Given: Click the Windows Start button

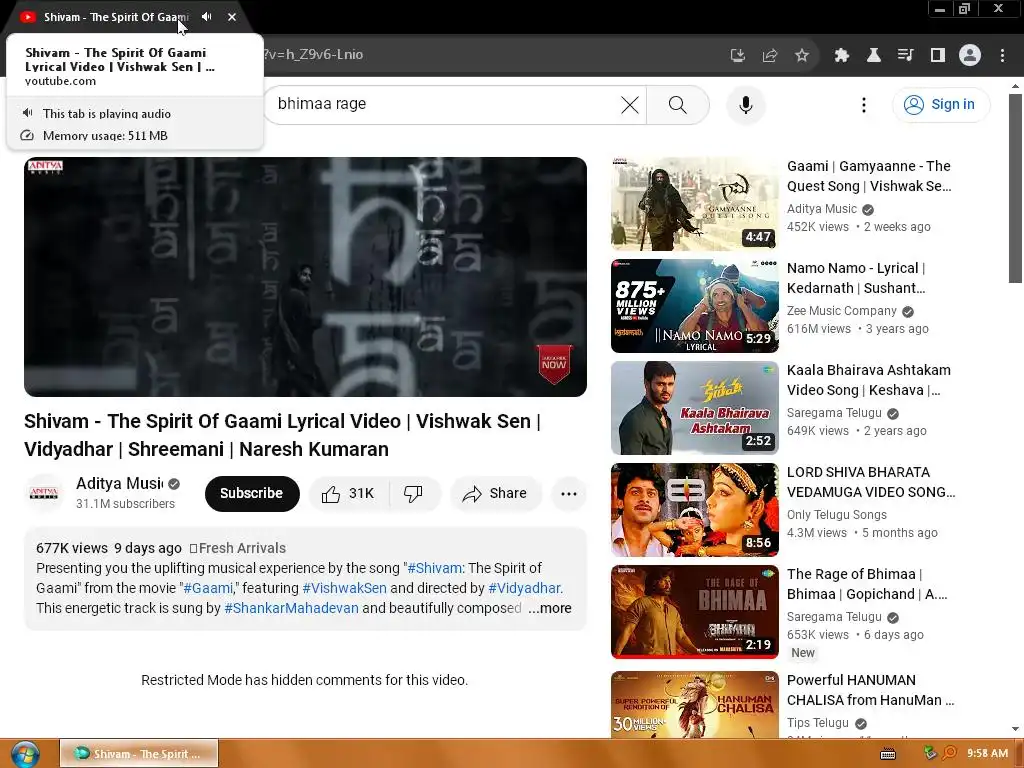Looking at the screenshot, I should [x=25, y=754].
